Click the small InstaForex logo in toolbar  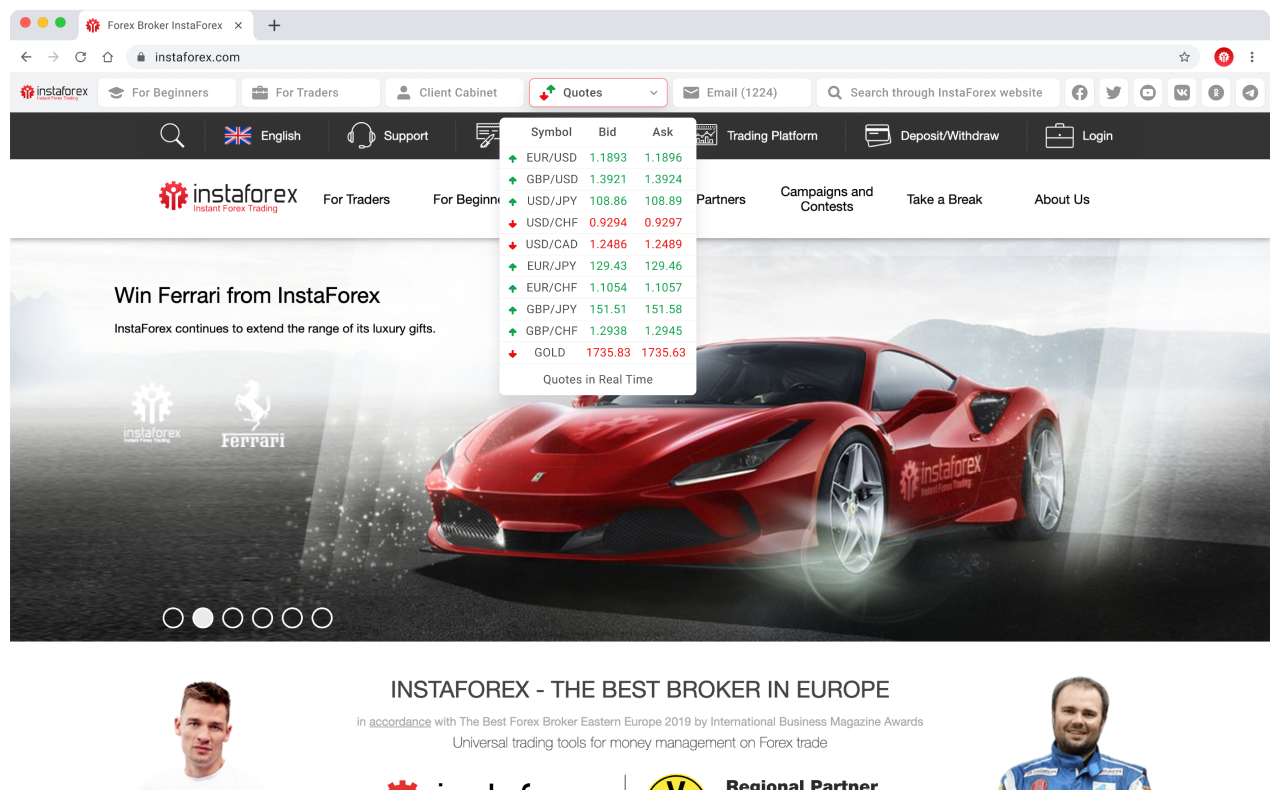(x=54, y=92)
